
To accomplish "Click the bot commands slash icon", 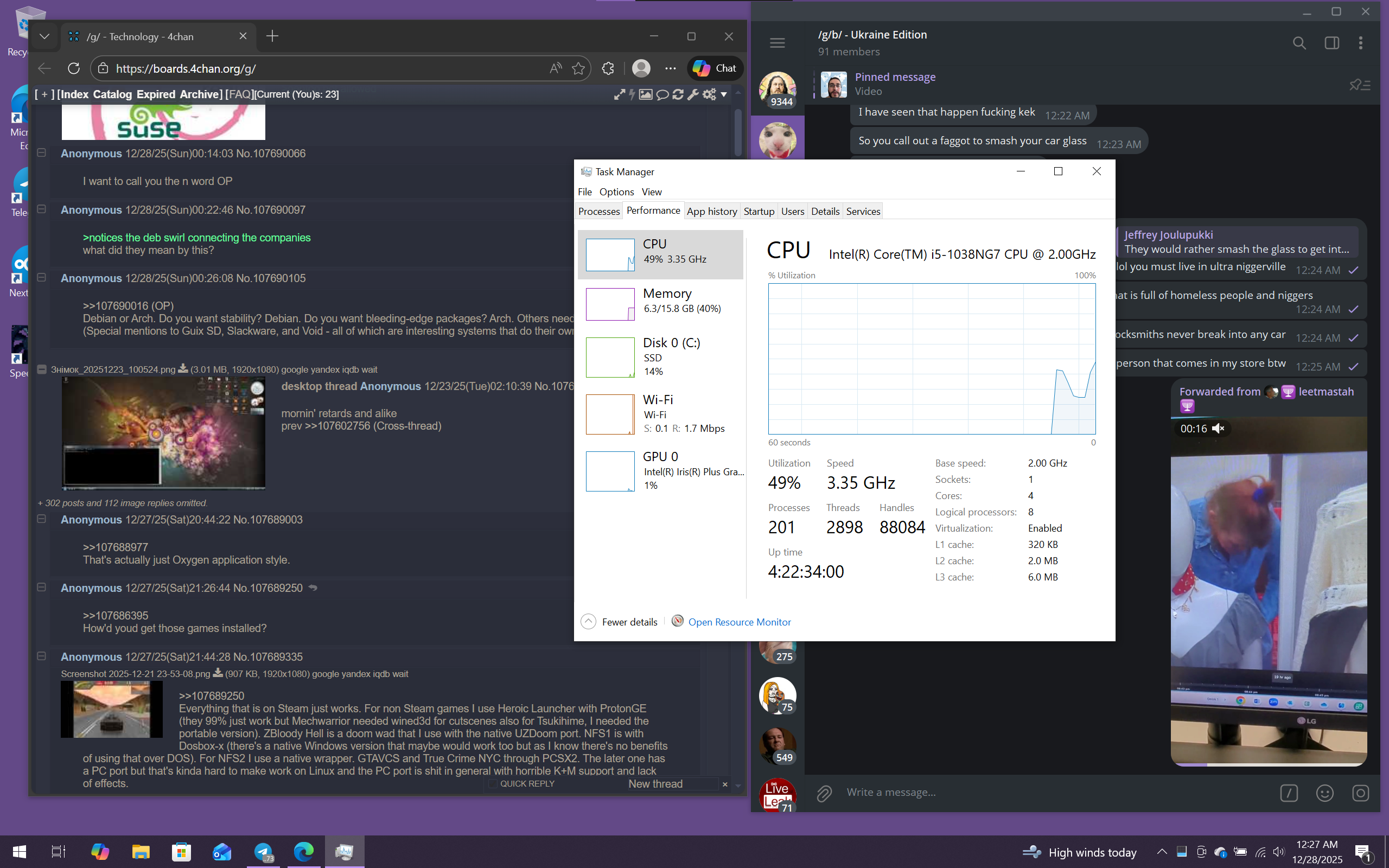I will tap(1289, 793).
